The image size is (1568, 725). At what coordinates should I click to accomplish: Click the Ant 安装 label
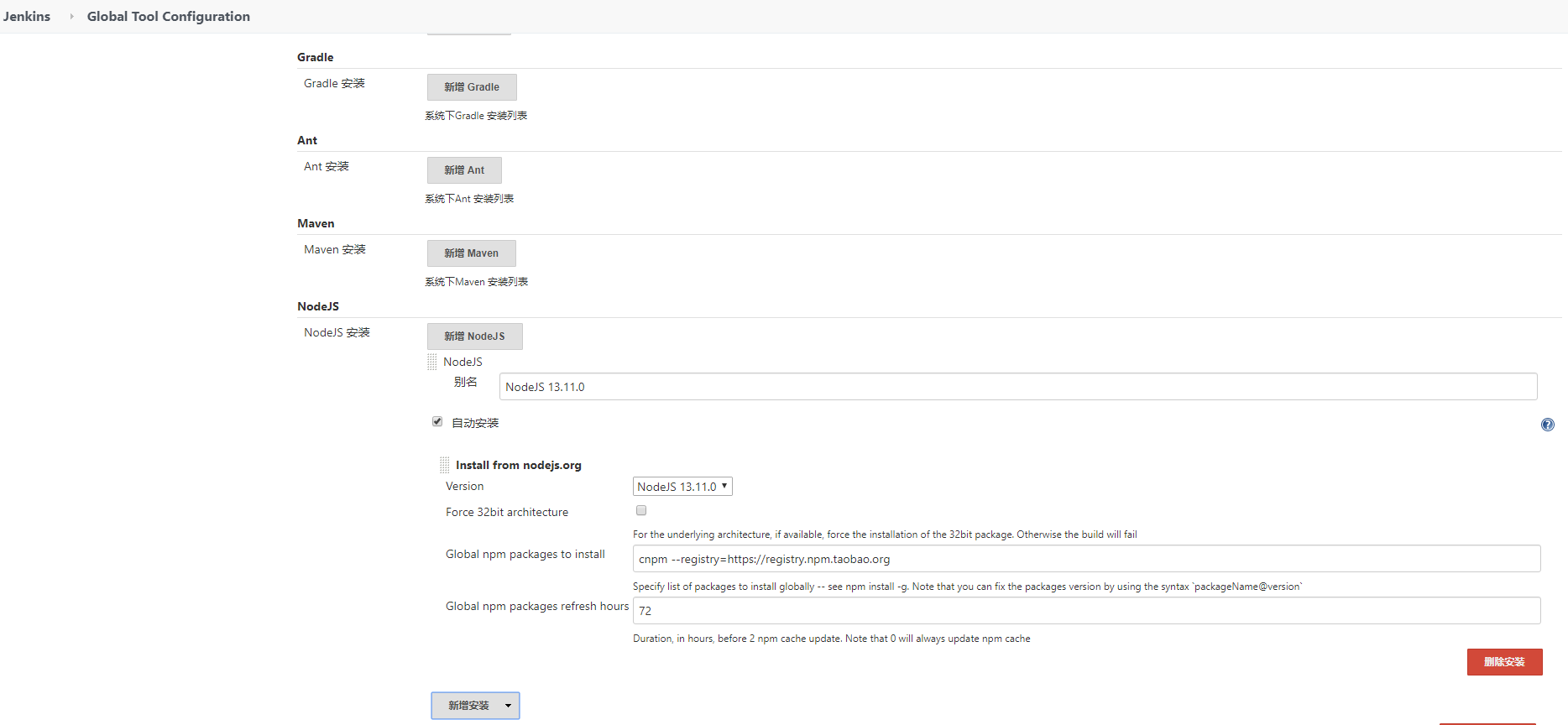(327, 166)
